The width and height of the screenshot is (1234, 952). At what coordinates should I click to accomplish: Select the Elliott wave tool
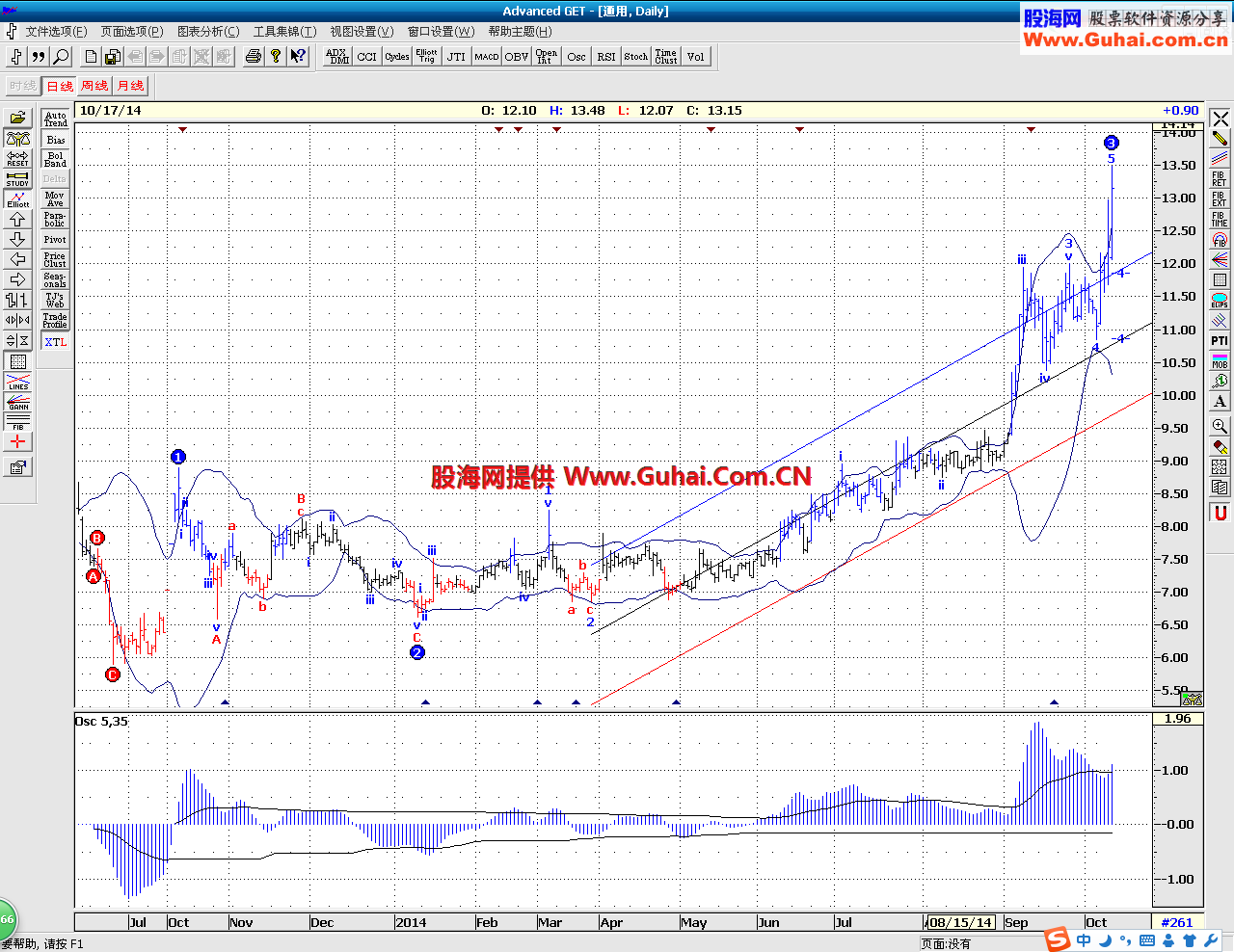tap(17, 199)
